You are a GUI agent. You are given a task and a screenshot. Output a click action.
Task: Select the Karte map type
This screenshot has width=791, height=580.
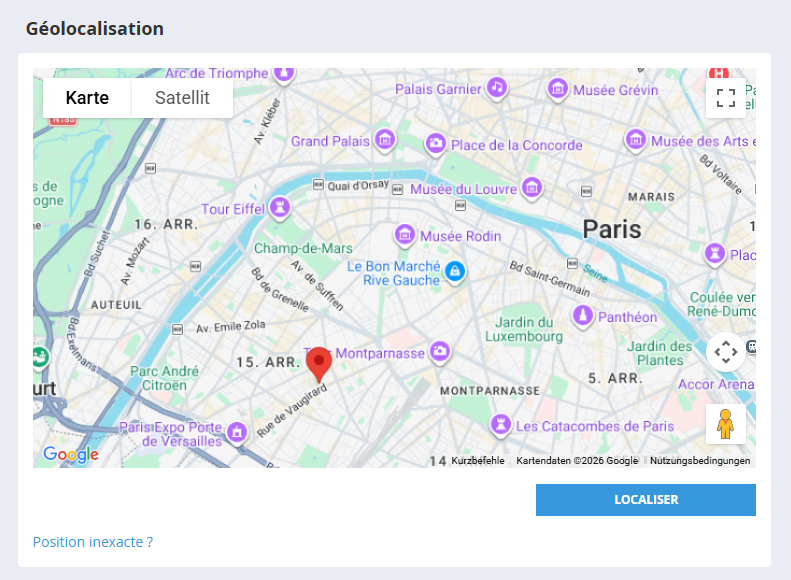[x=87, y=98]
